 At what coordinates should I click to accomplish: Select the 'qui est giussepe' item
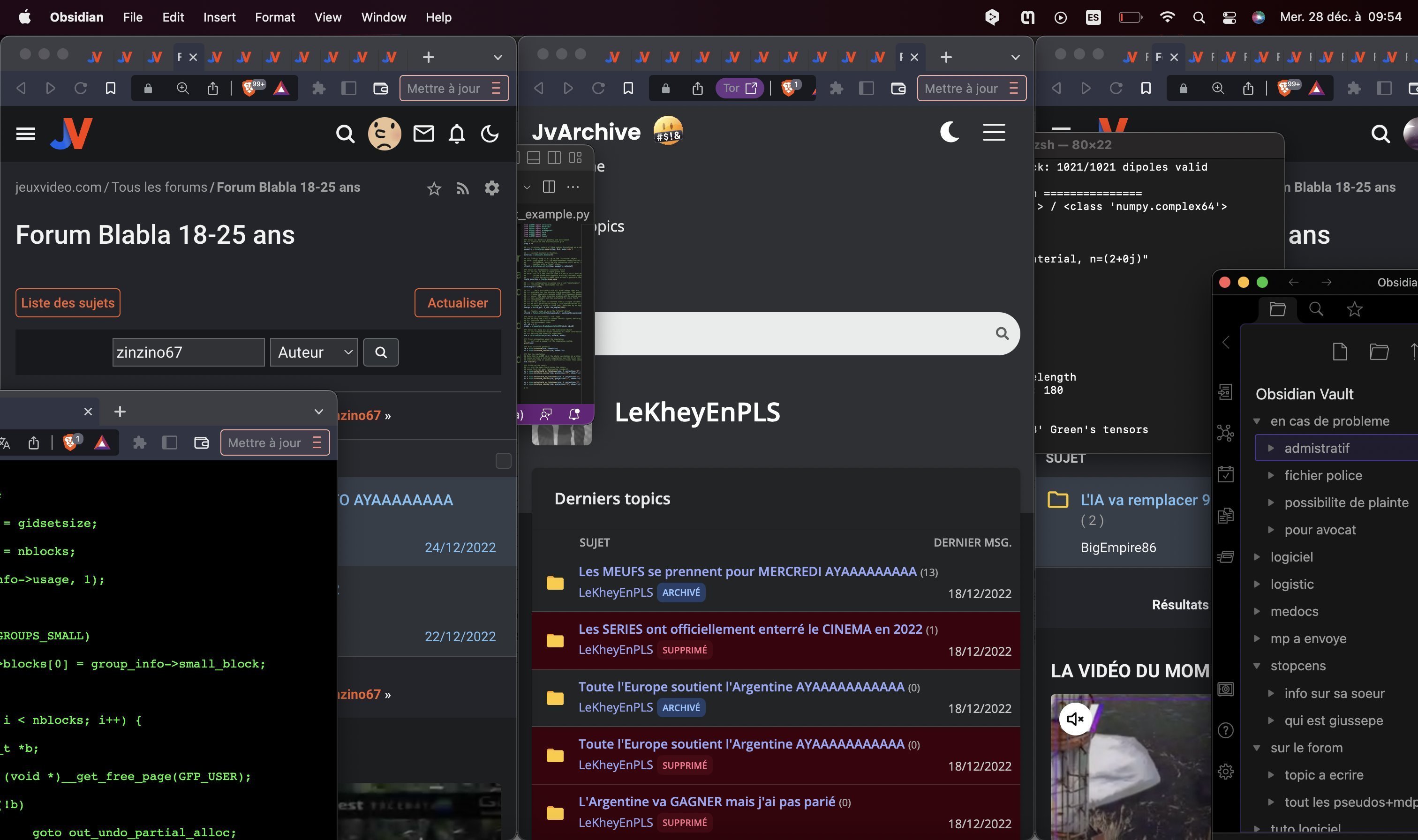click(x=1333, y=720)
